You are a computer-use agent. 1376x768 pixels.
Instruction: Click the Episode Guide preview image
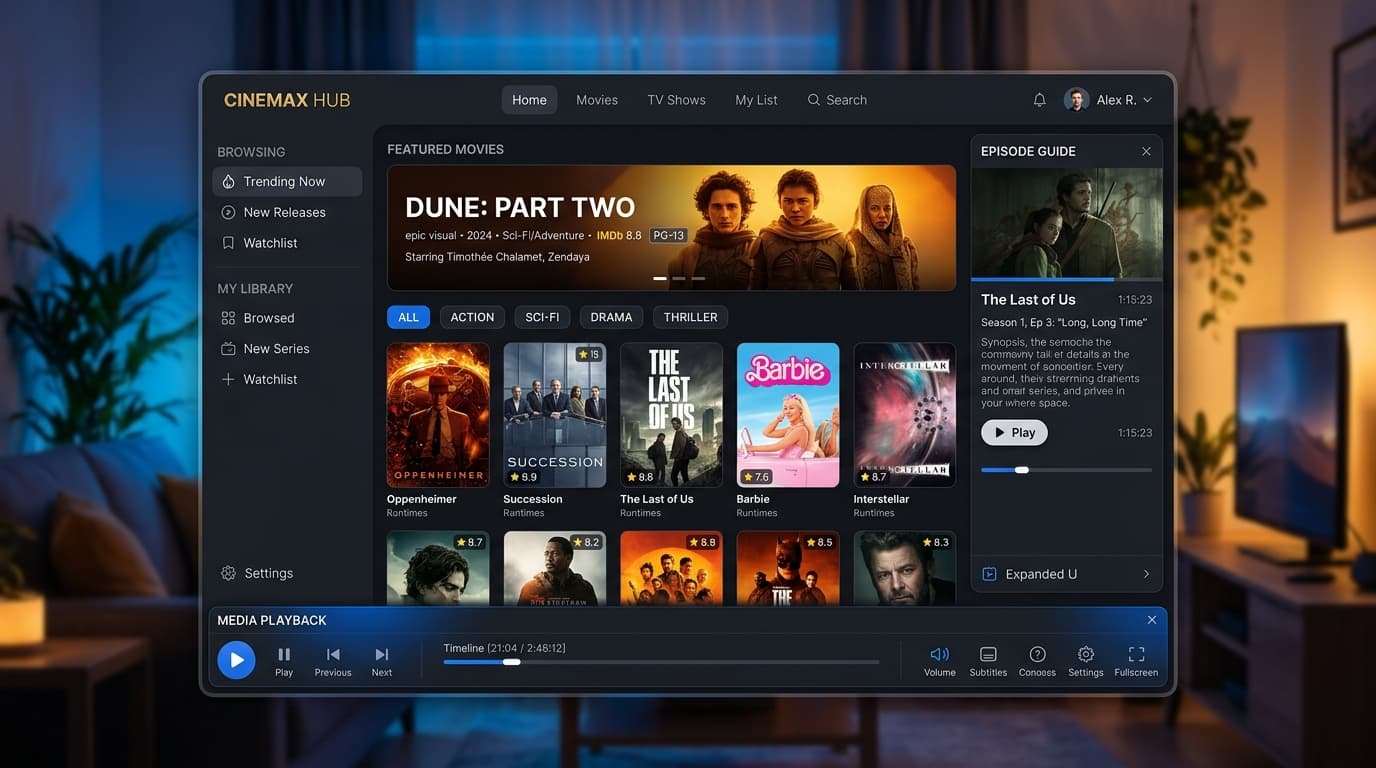coord(1067,223)
